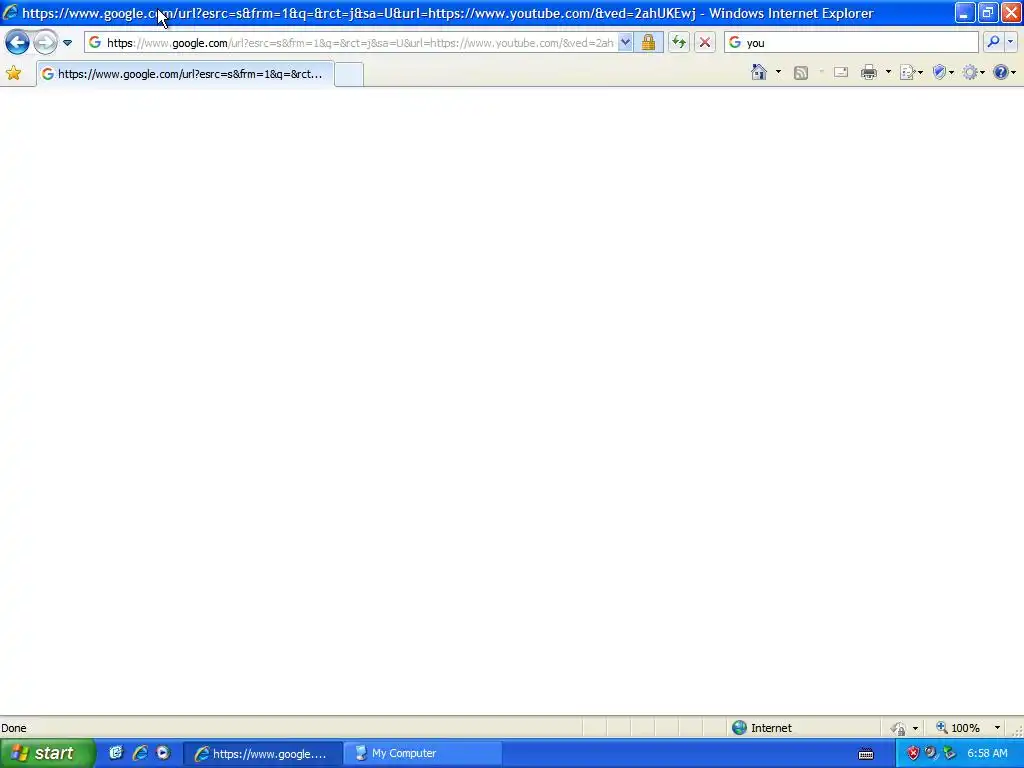The width and height of the screenshot is (1024, 768).
Task: Click the tray icon right of the red shield
Action: point(931,754)
